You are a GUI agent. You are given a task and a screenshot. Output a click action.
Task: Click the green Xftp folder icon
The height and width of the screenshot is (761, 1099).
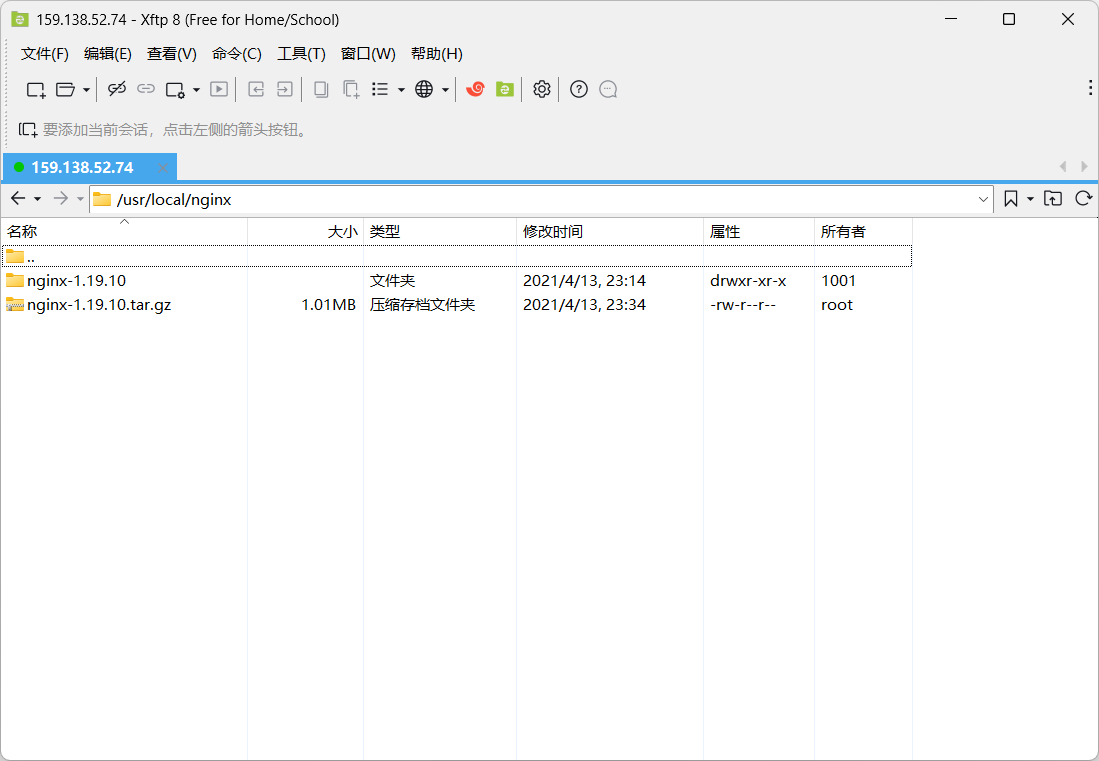point(505,89)
